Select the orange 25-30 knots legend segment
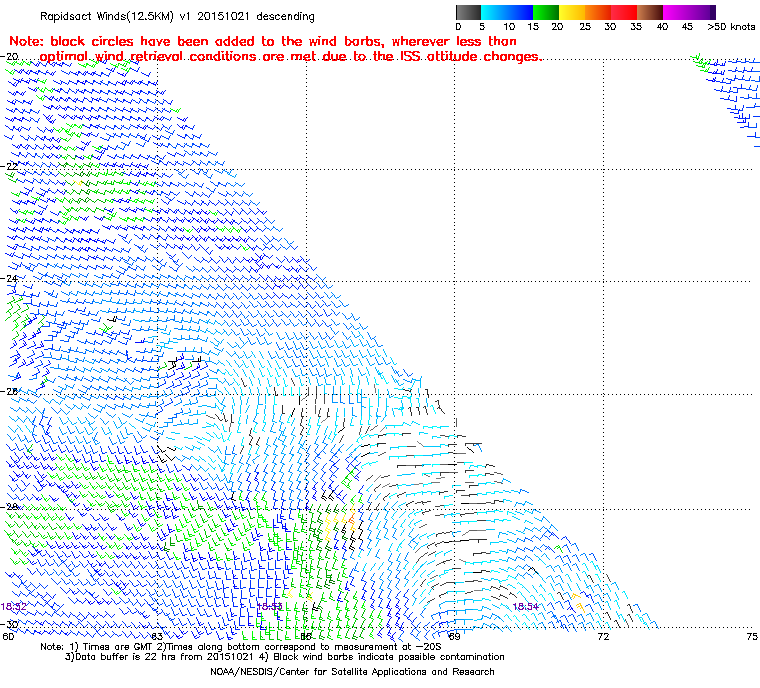Screen dimensions: 760x688 [598, 12]
